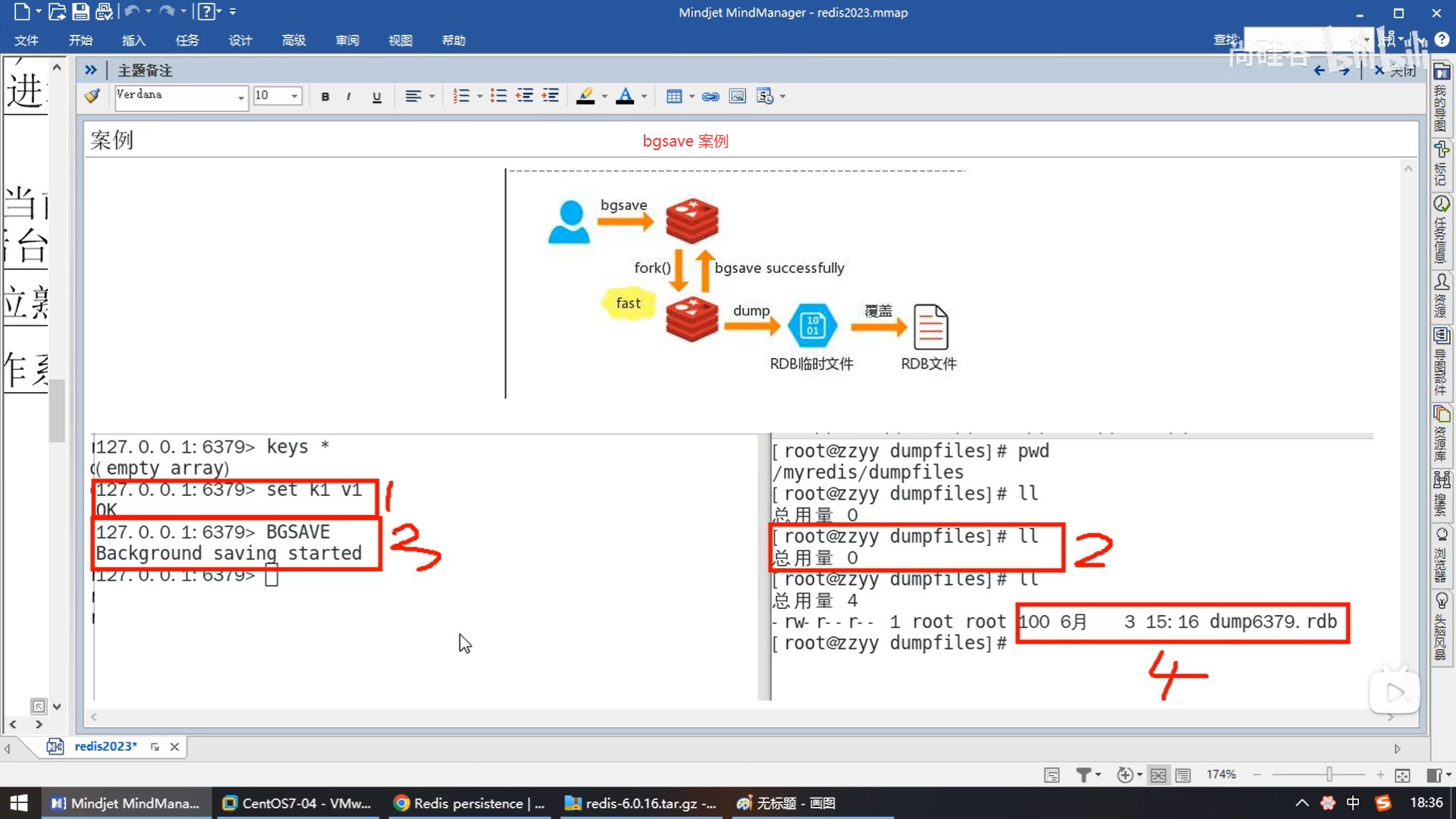This screenshot has height=819, width=1456.
Task: Switch to the redis2023 document tab
Action: coord(105,746)
